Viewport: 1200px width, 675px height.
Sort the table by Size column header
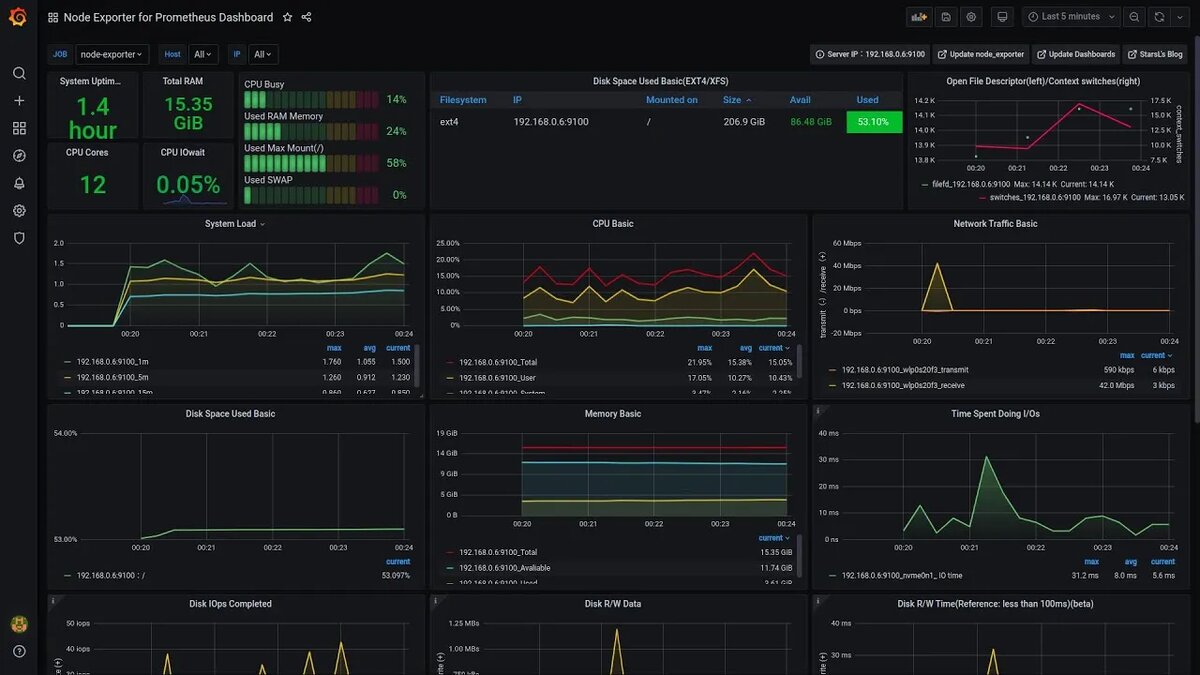click(x=737, y=100)
